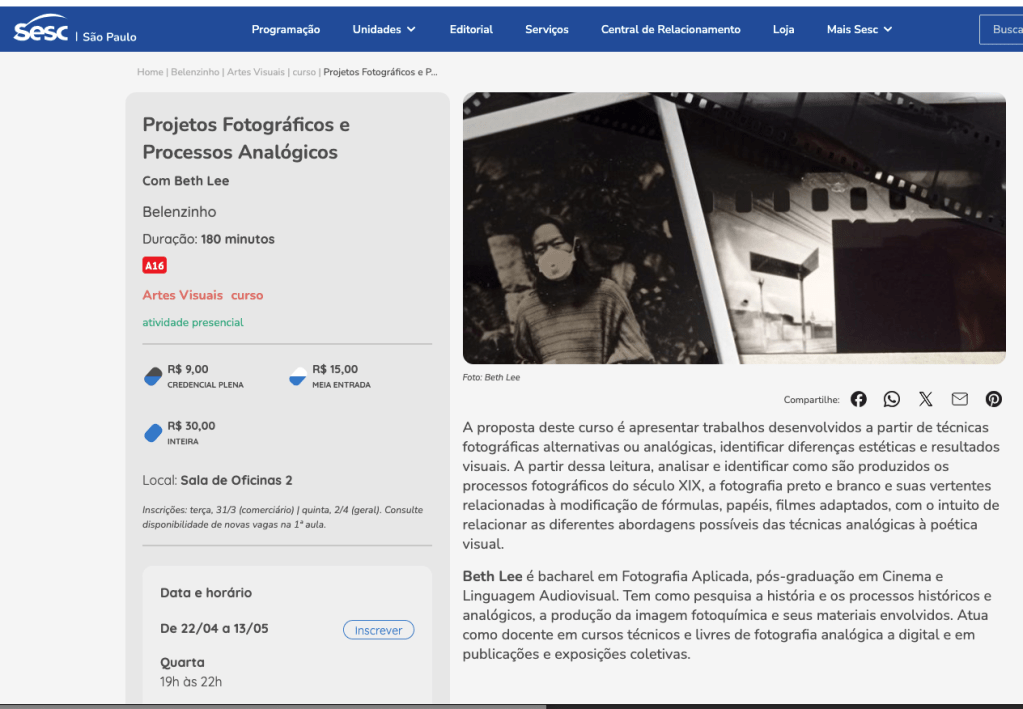Click inside the Busca search field
This screenshot has width=1023, height=709.
[x=1003, y=30]
